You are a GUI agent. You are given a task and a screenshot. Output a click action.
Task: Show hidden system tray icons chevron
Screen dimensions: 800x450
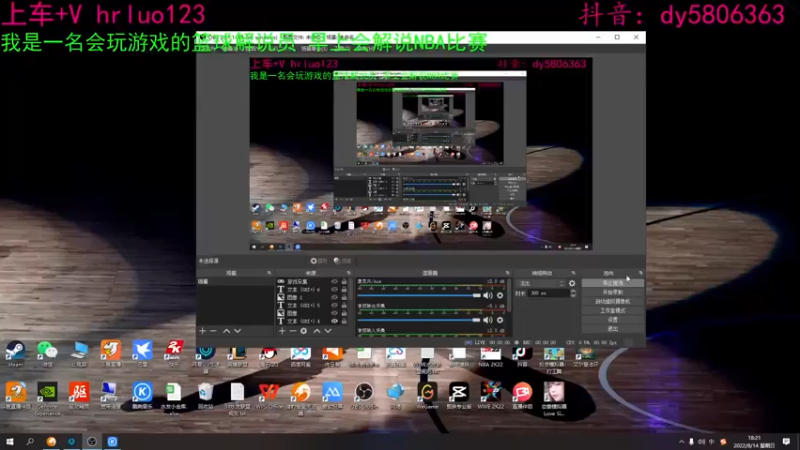(682, 442)
